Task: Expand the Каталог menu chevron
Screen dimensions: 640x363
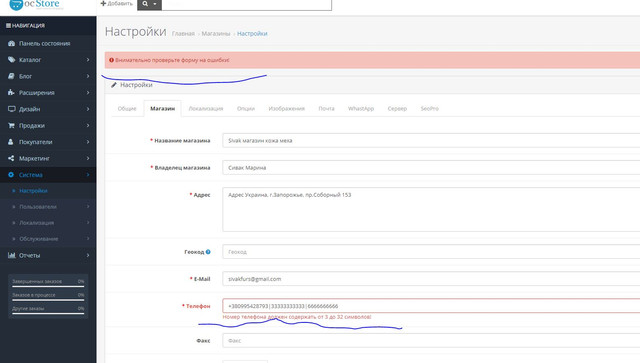Action: coord(88,60)
